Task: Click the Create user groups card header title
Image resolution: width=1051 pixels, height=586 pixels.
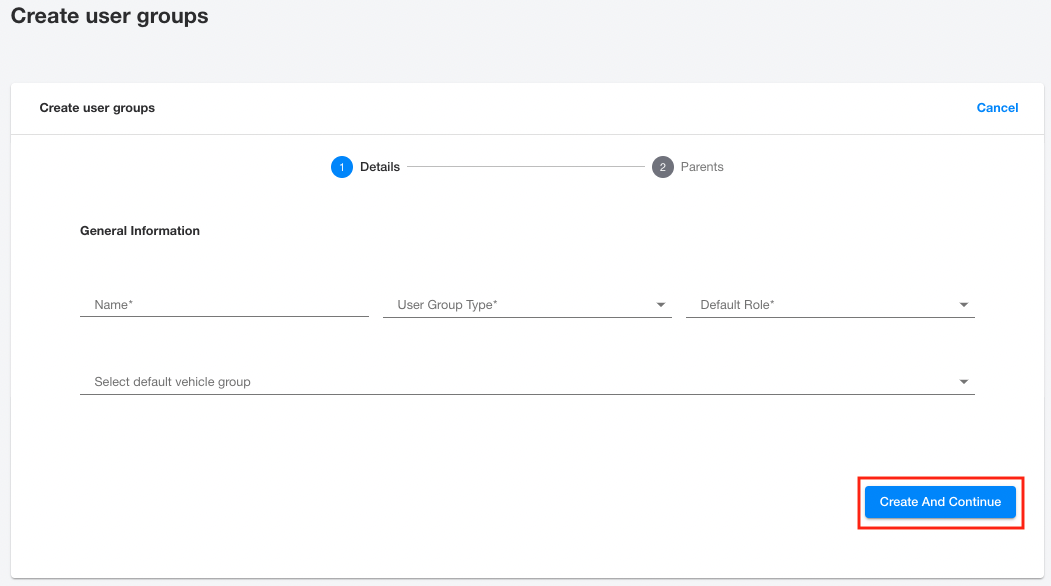Action: click(x=97, y=108)
